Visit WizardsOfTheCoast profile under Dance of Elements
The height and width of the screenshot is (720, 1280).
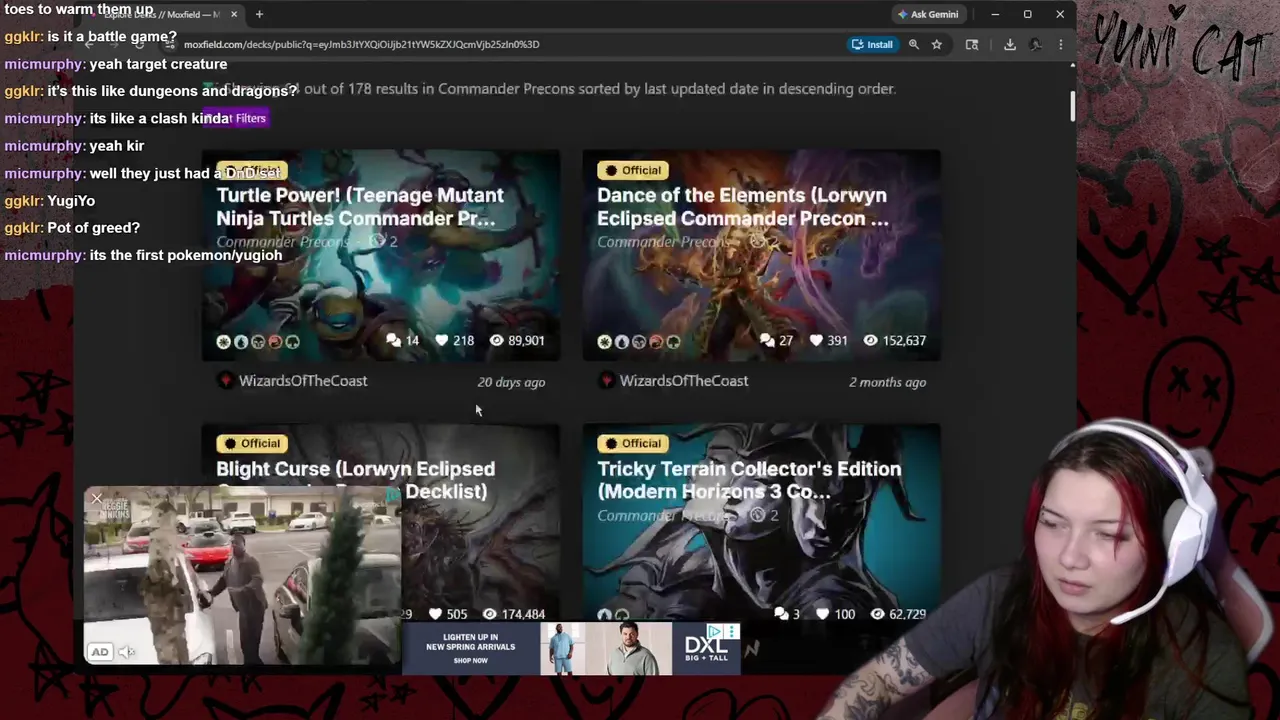tap(684, 380)
